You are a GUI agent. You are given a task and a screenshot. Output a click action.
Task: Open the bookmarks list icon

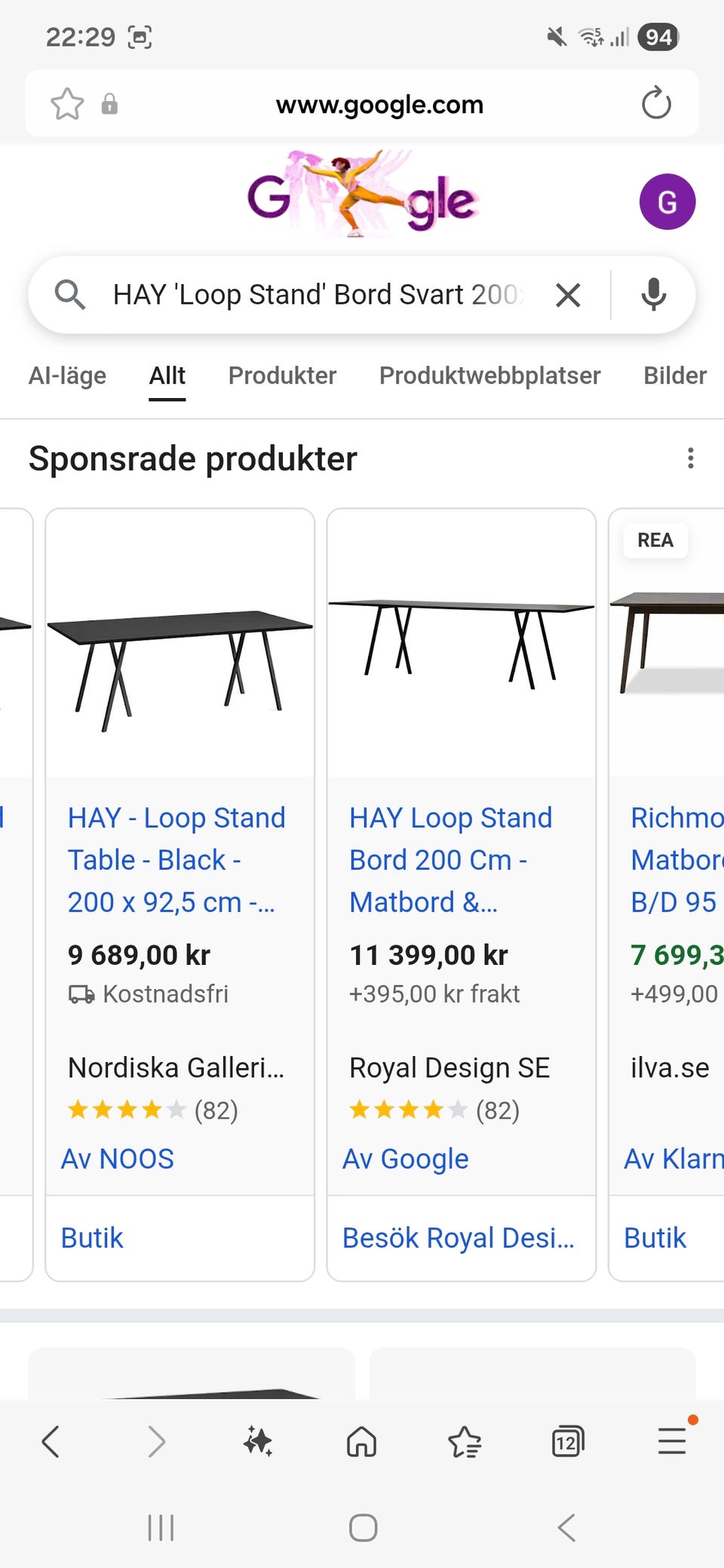click(465, 1442)
